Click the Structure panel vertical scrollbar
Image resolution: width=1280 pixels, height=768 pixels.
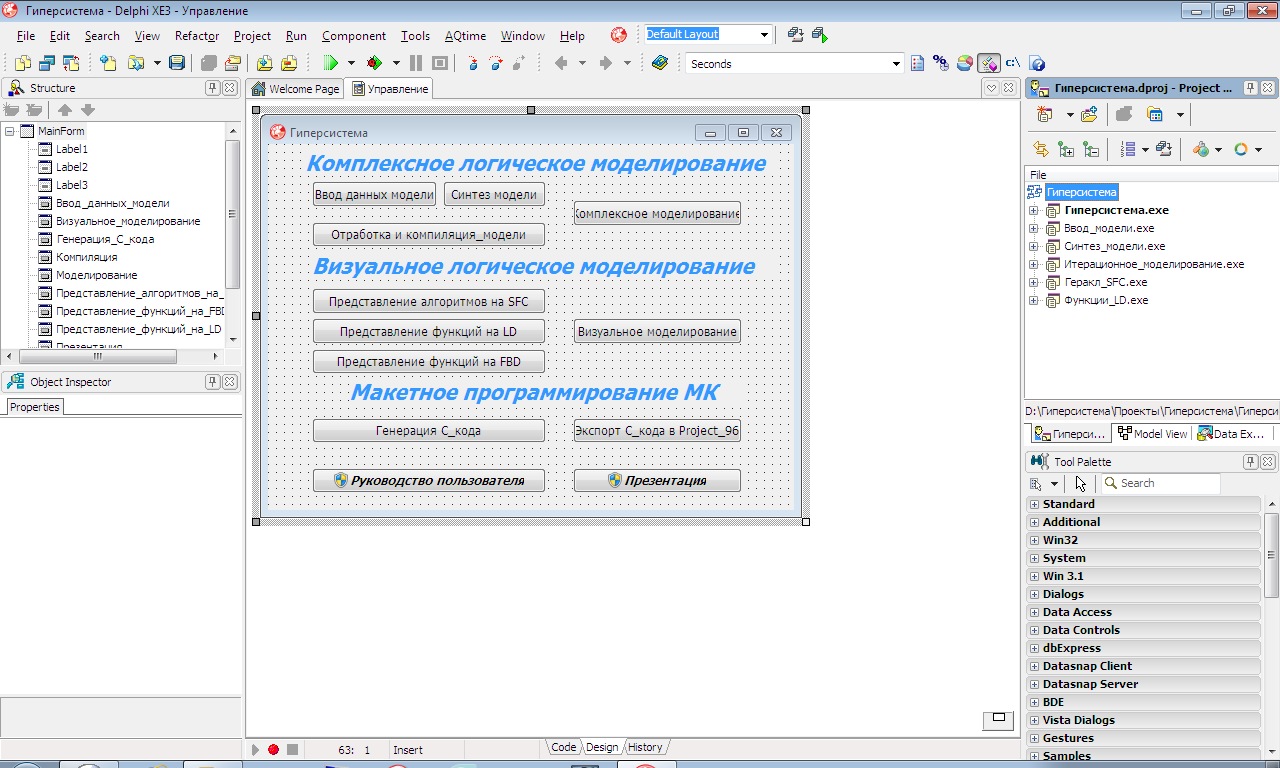point(233,235)
